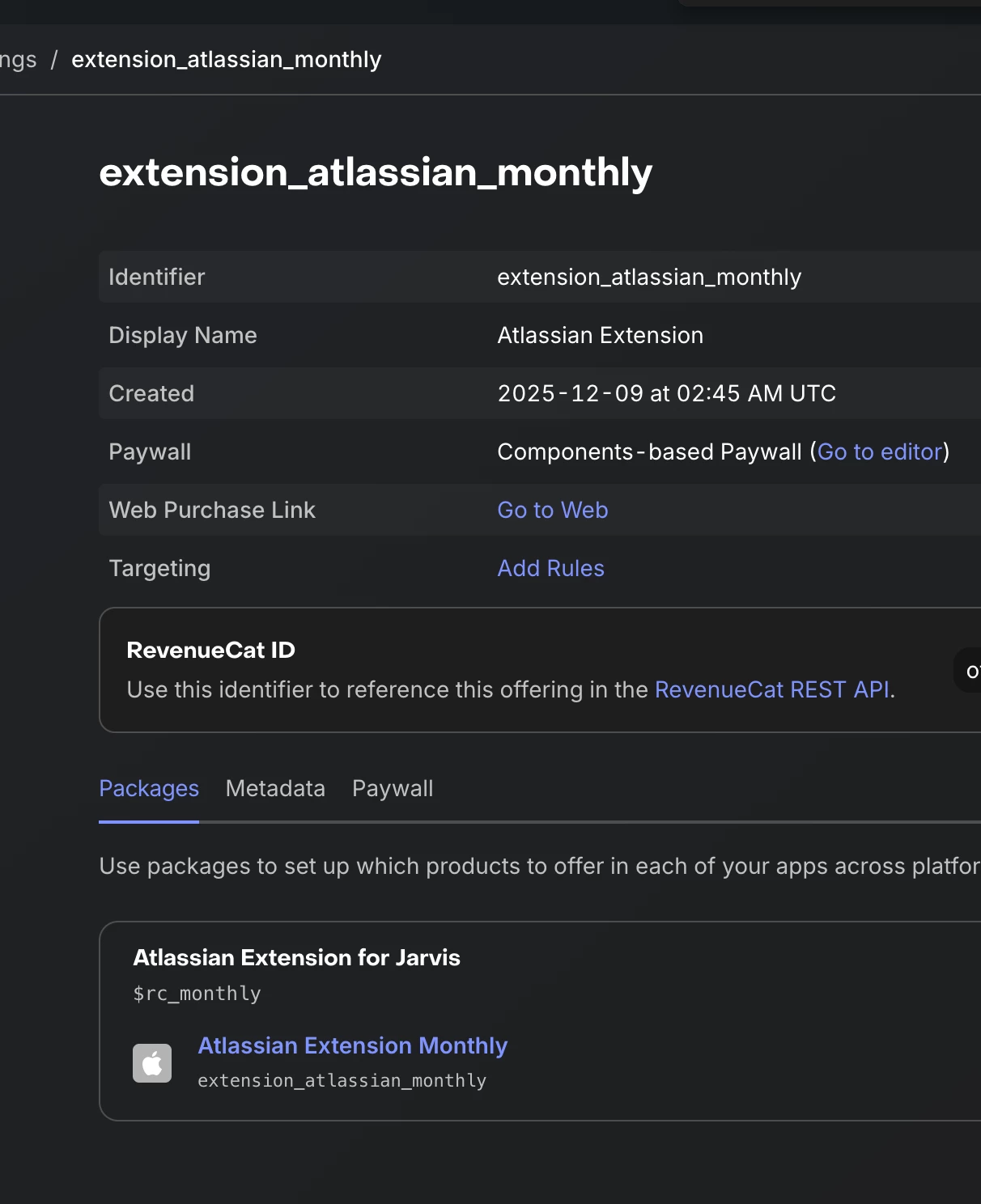Click the Identifier row value
The image size is (981, 1204).
pyautogui.click(x=648, y=277)
